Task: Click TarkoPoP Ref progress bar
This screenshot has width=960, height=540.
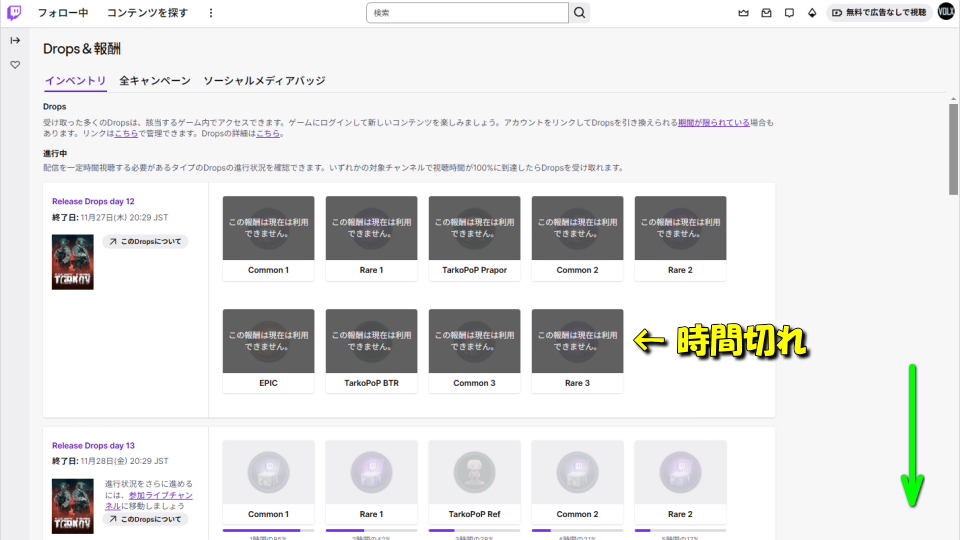Action: 474,530
